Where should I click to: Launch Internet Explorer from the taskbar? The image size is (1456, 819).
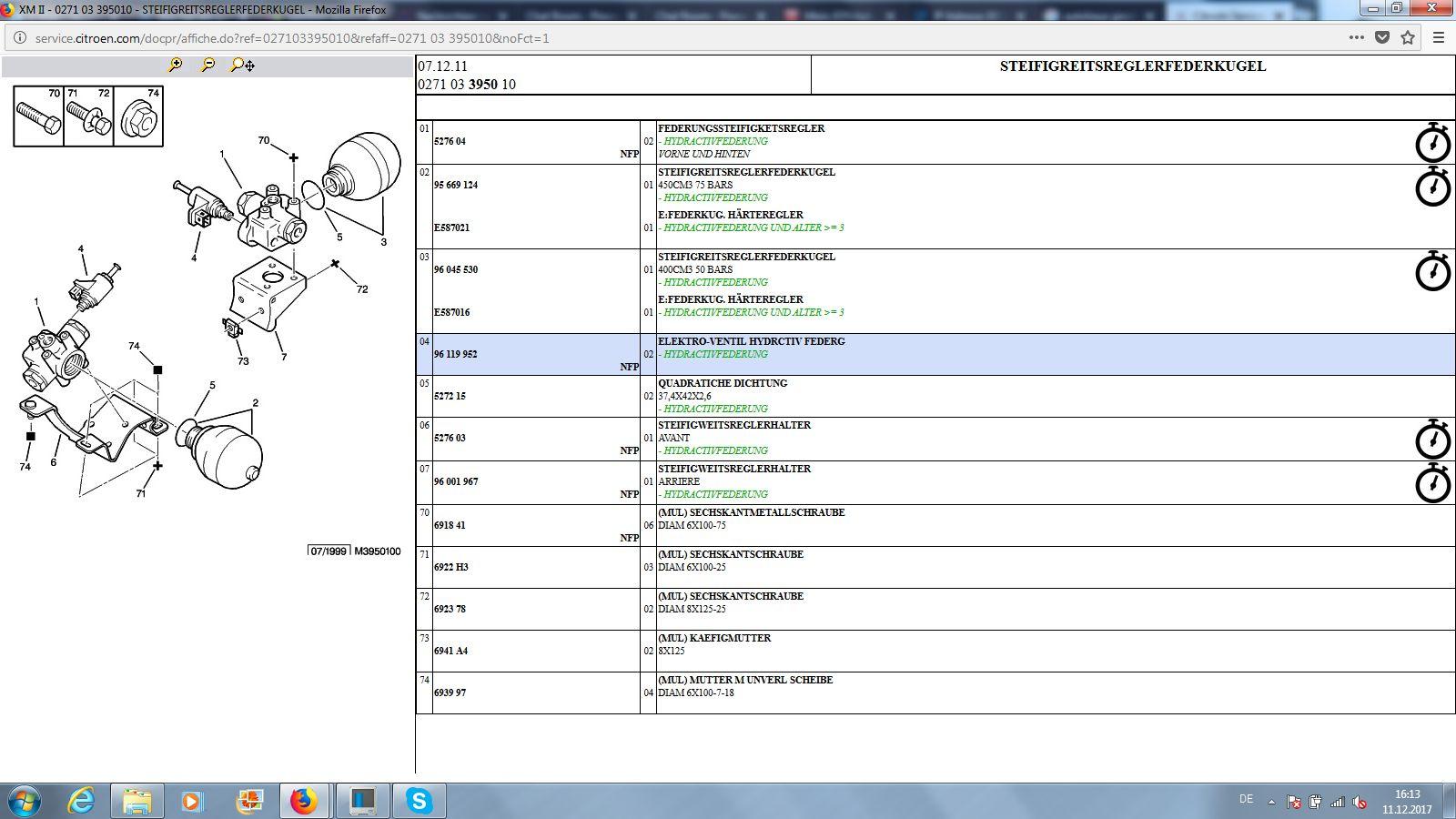tap(82, 801)
